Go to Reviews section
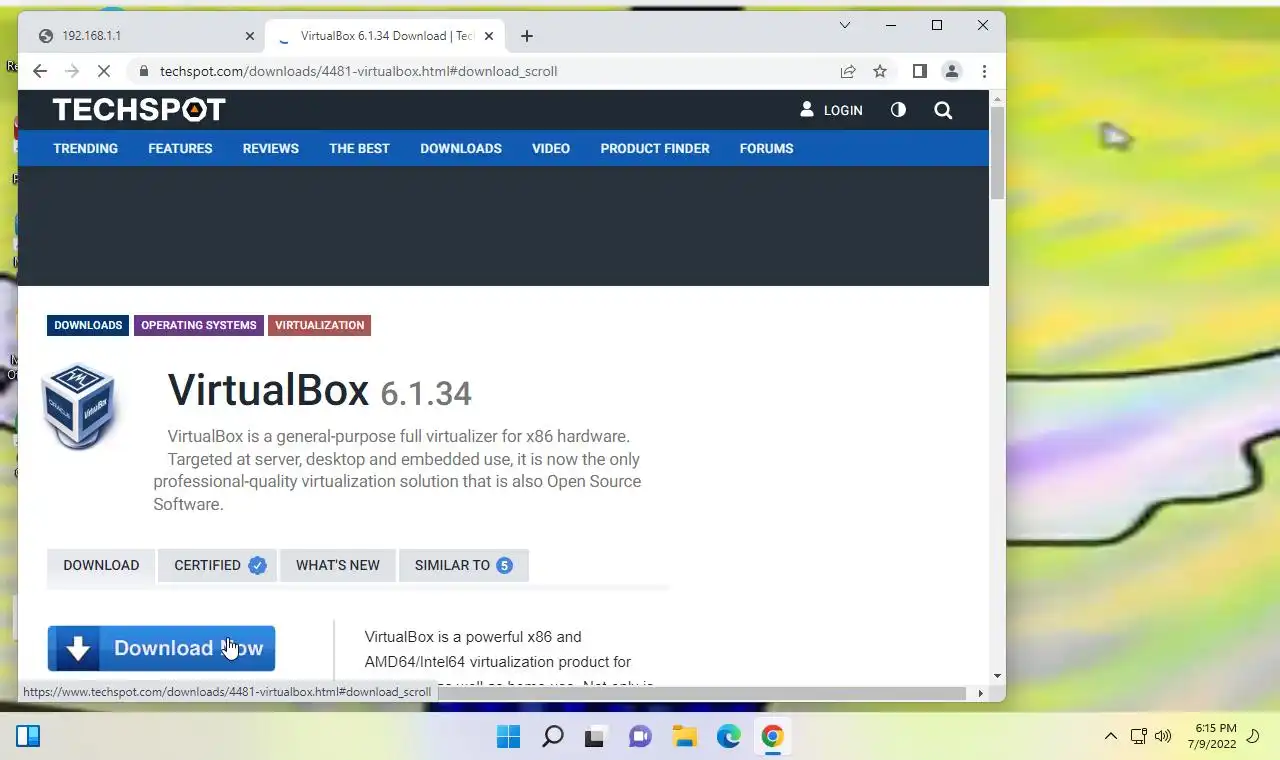Screen dimensions: 1280x760 click(270, 148)
